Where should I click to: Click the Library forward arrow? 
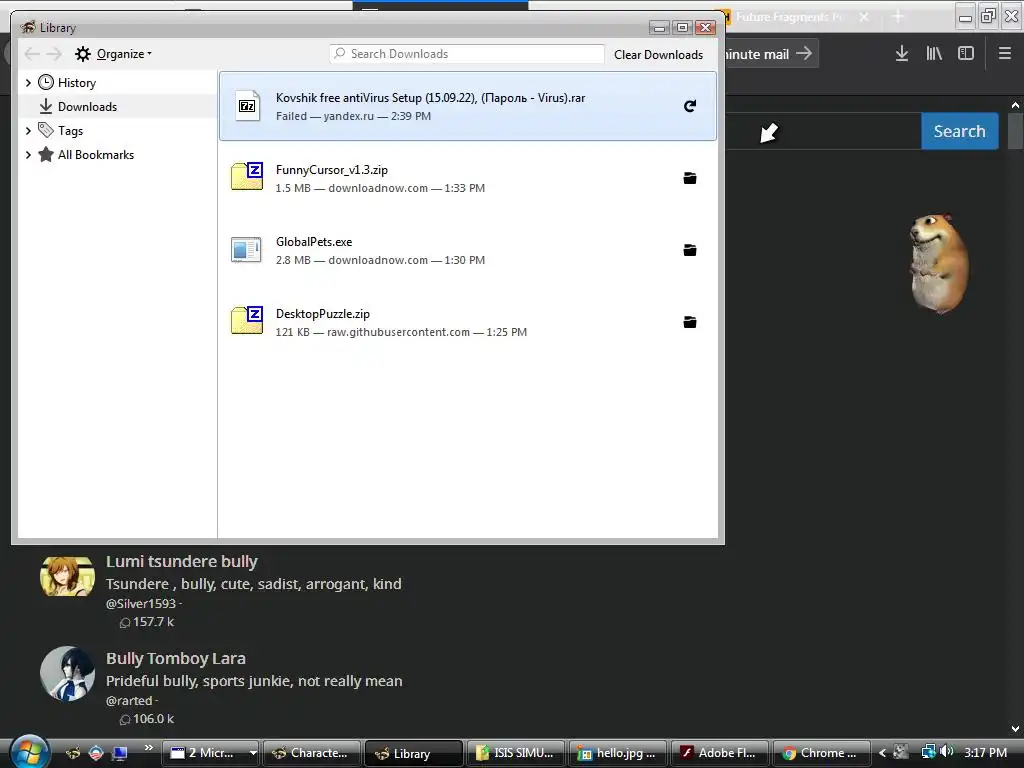pos(54,54)
